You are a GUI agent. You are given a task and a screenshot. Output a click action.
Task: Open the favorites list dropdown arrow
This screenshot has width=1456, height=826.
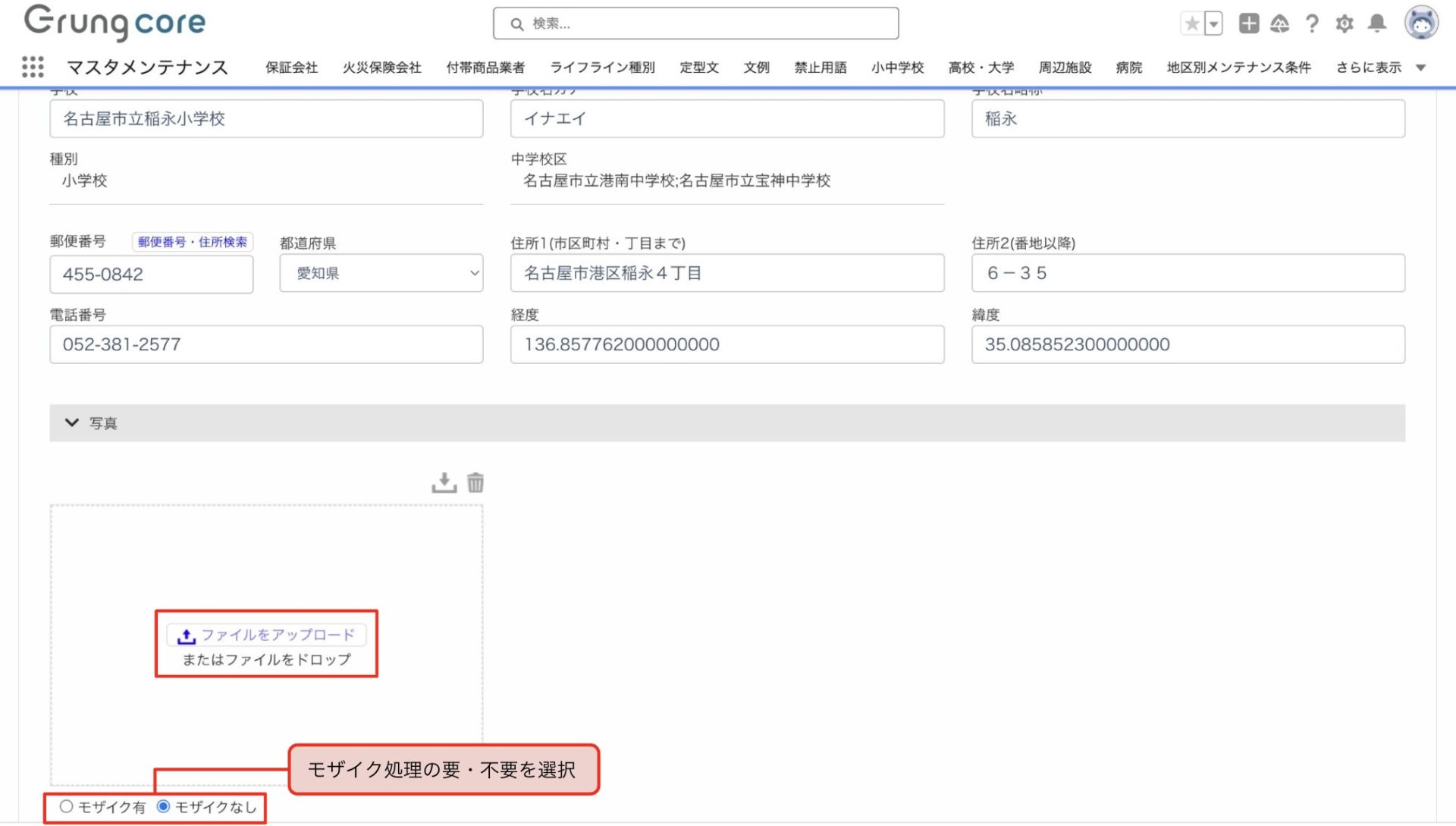tap(1213, 24)
